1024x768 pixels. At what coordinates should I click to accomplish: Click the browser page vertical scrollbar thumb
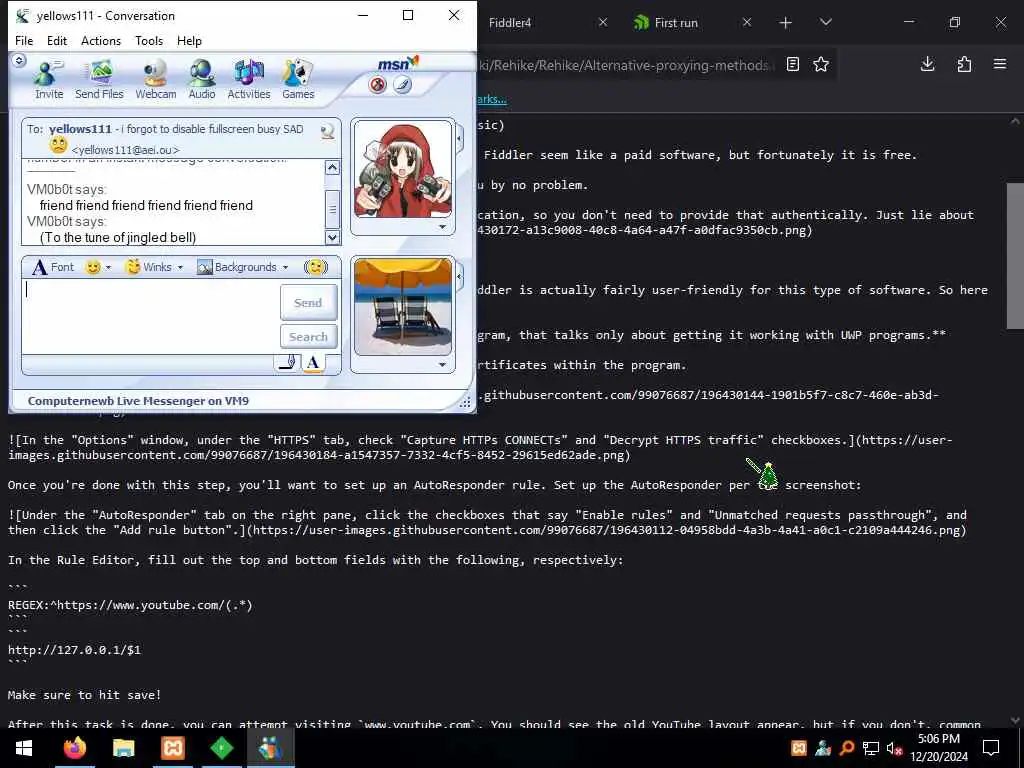pos(1015,257)
